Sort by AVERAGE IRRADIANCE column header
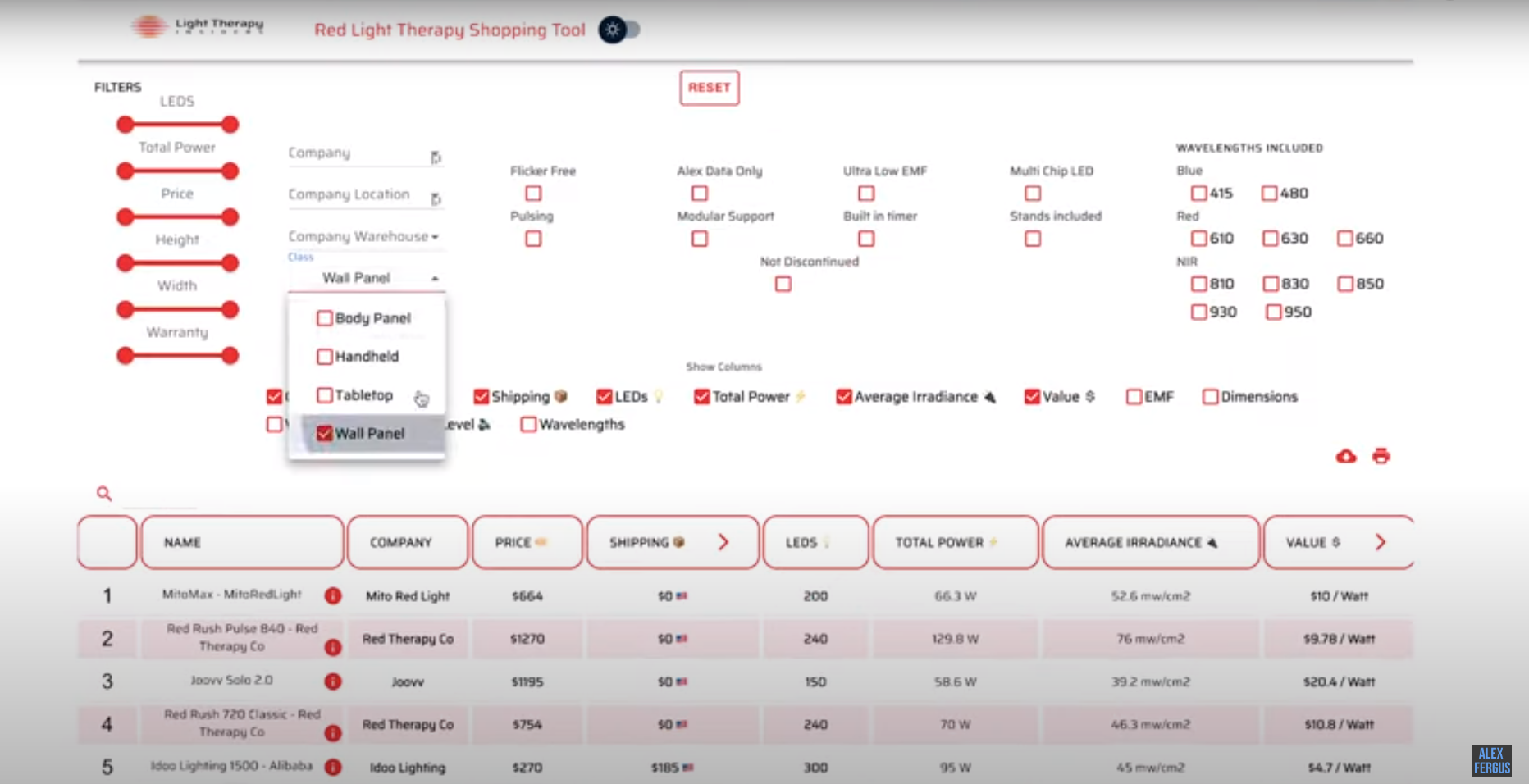The image size is (1529, 784). 1151,542
